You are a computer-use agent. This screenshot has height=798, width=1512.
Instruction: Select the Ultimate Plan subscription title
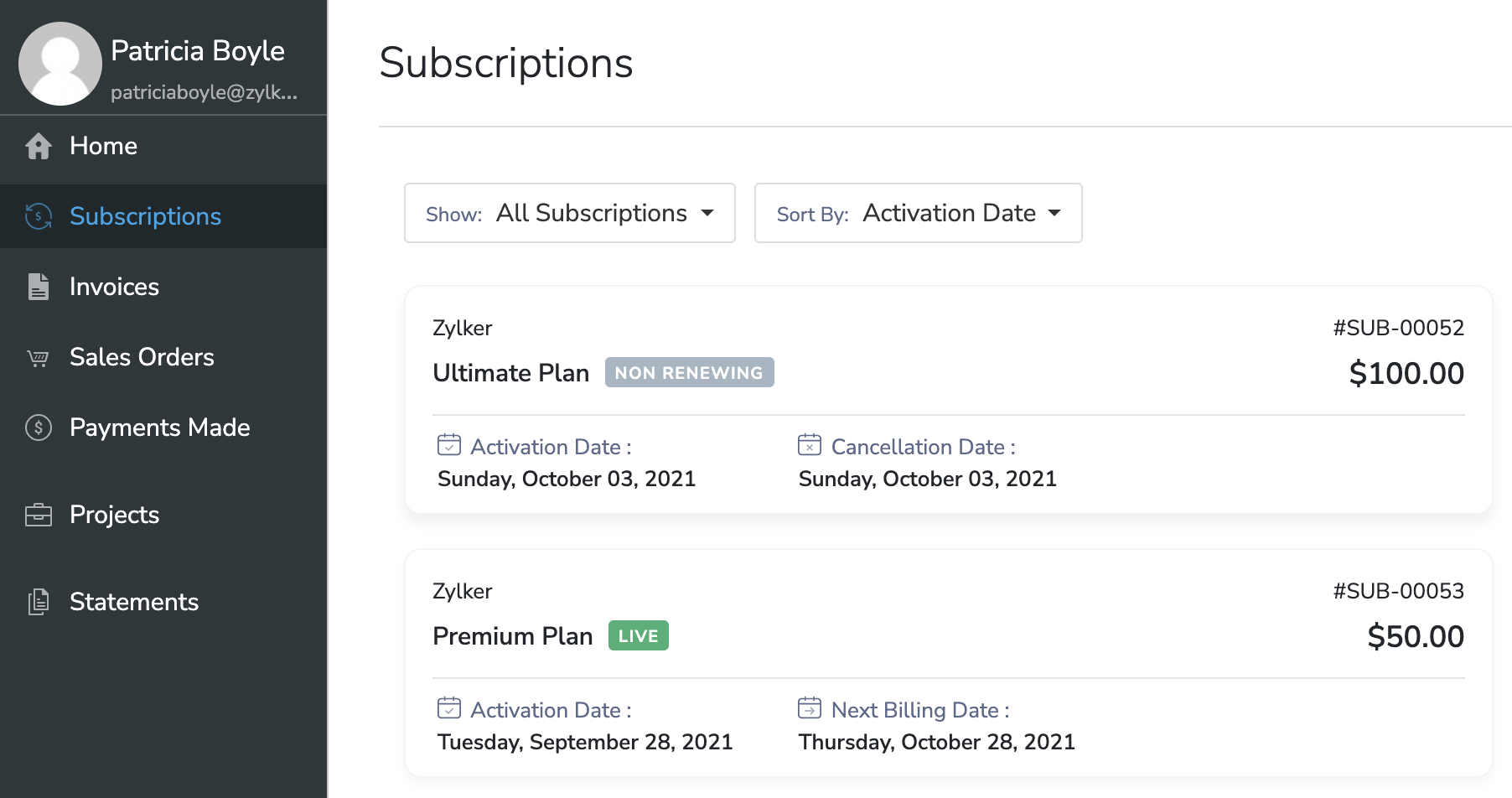click(x=511, y=373)
